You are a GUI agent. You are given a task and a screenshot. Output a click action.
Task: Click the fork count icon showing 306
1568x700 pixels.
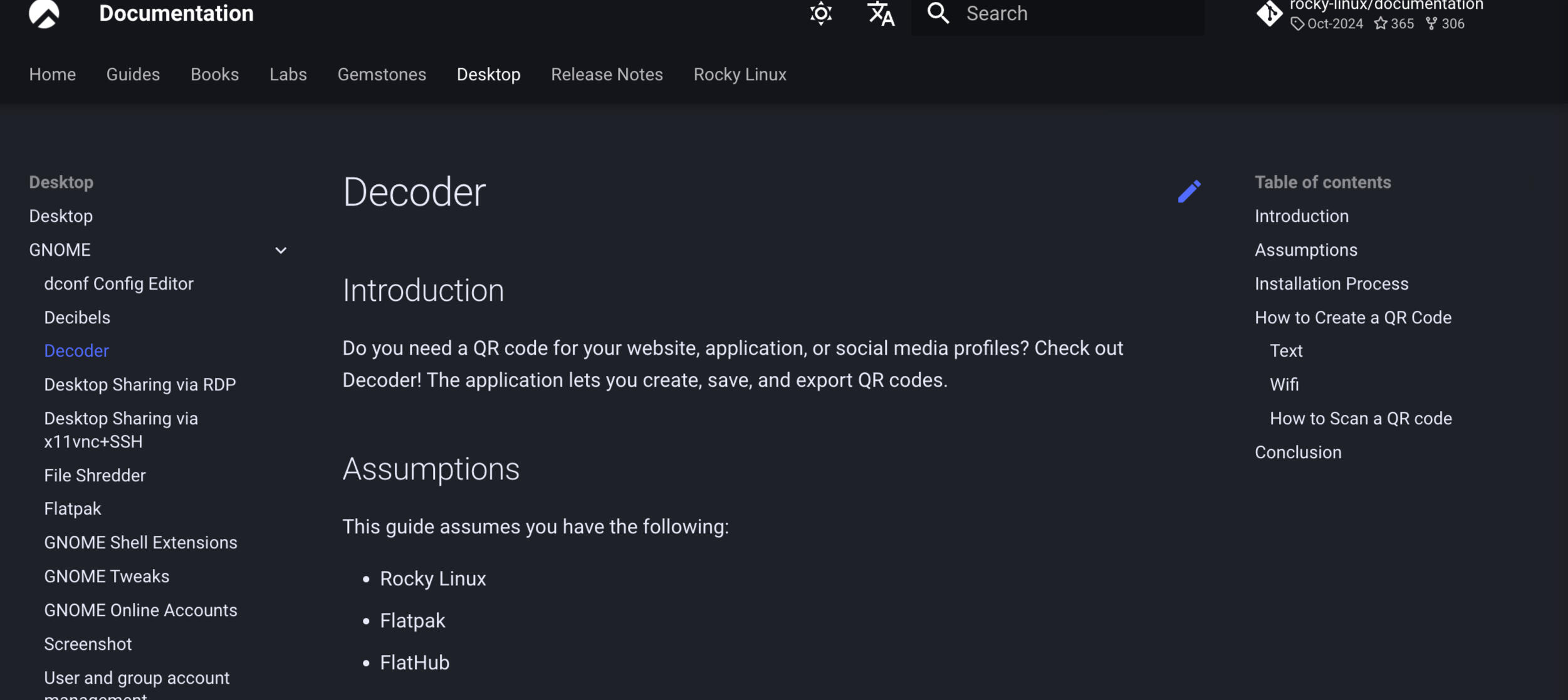(1445, 24)
